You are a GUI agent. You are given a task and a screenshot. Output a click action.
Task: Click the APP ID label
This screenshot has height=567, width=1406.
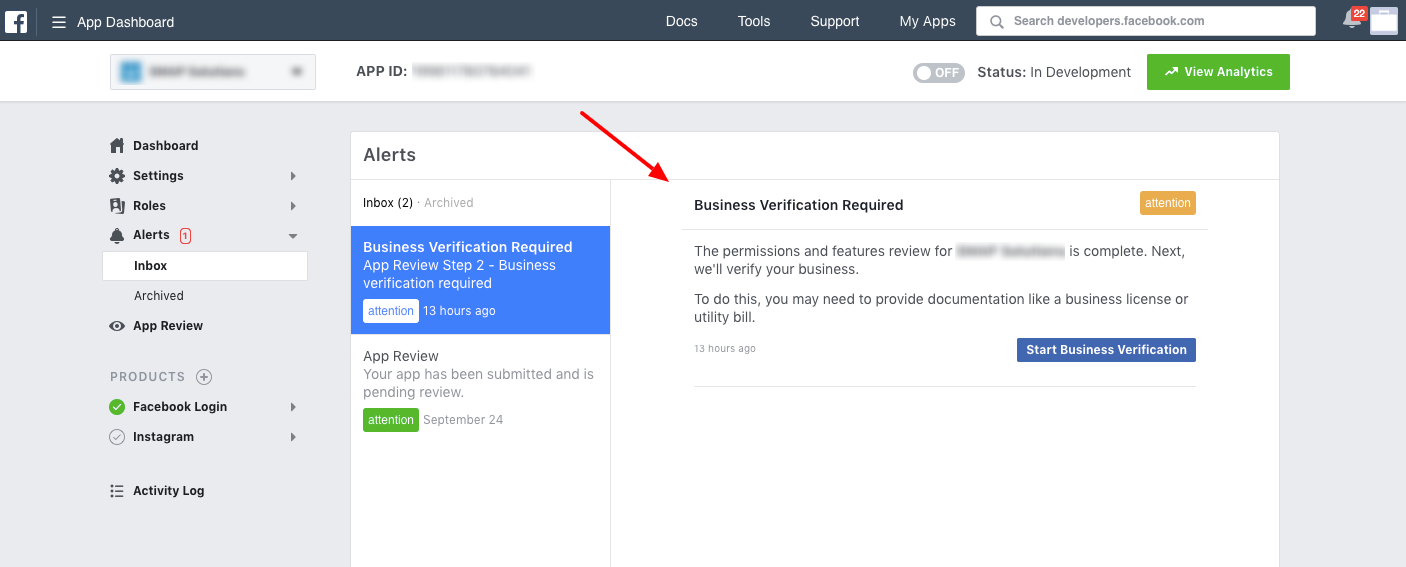tap(381, 72)
